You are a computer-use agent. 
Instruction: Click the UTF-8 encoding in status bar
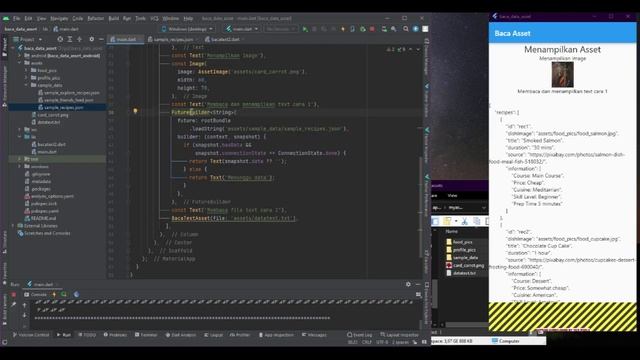pyautogui.click(x=382, y=342)
